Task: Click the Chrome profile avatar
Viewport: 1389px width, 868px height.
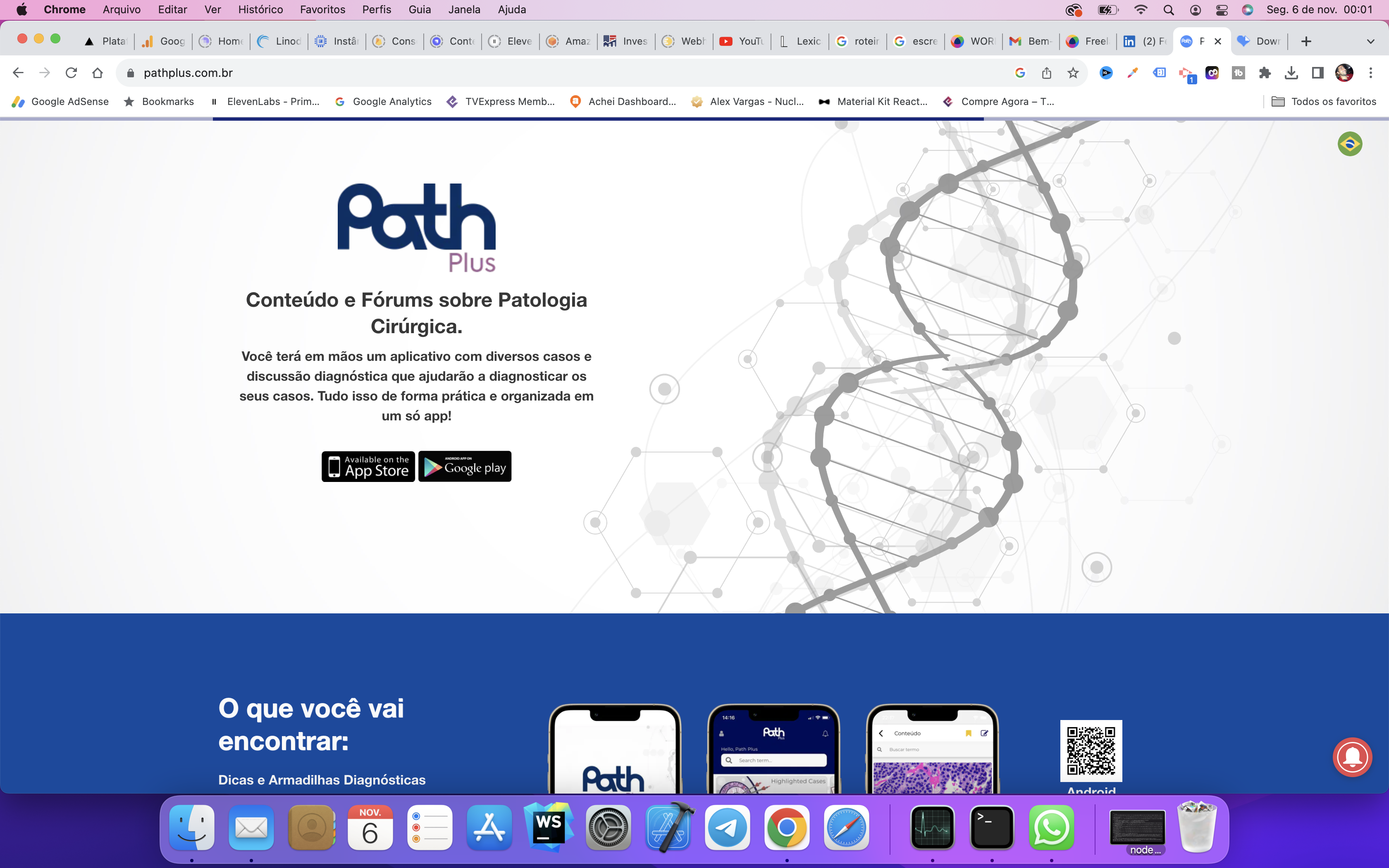Action: [1344, 73]
